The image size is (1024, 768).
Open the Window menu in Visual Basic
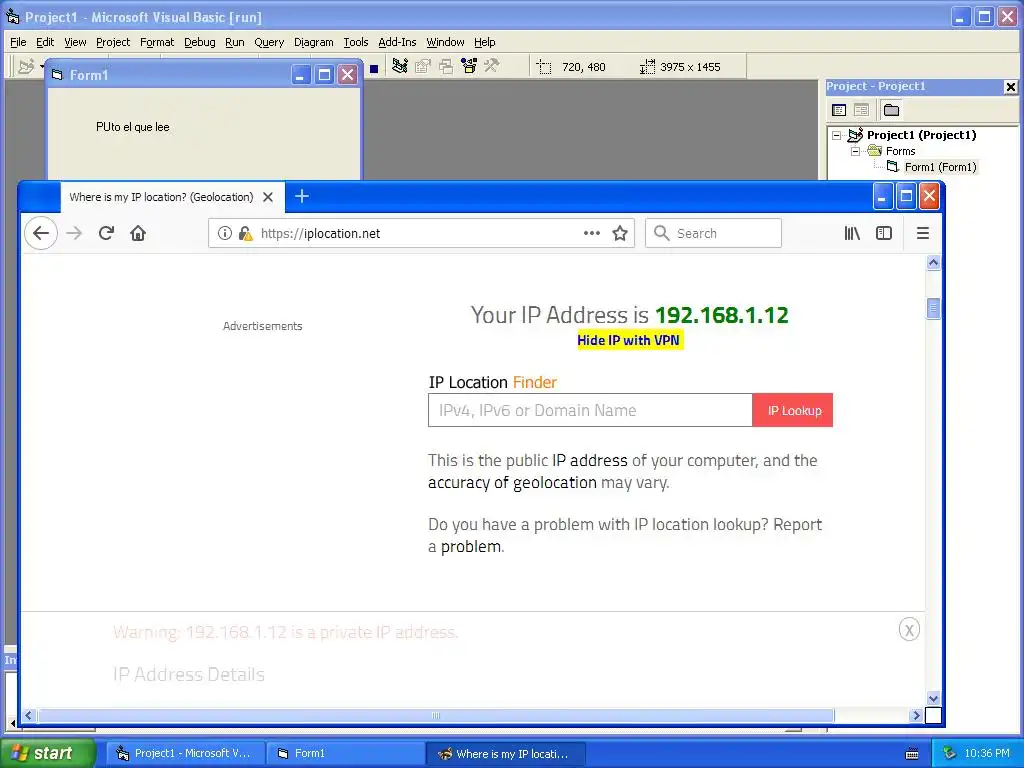click(x=445, y=42)
